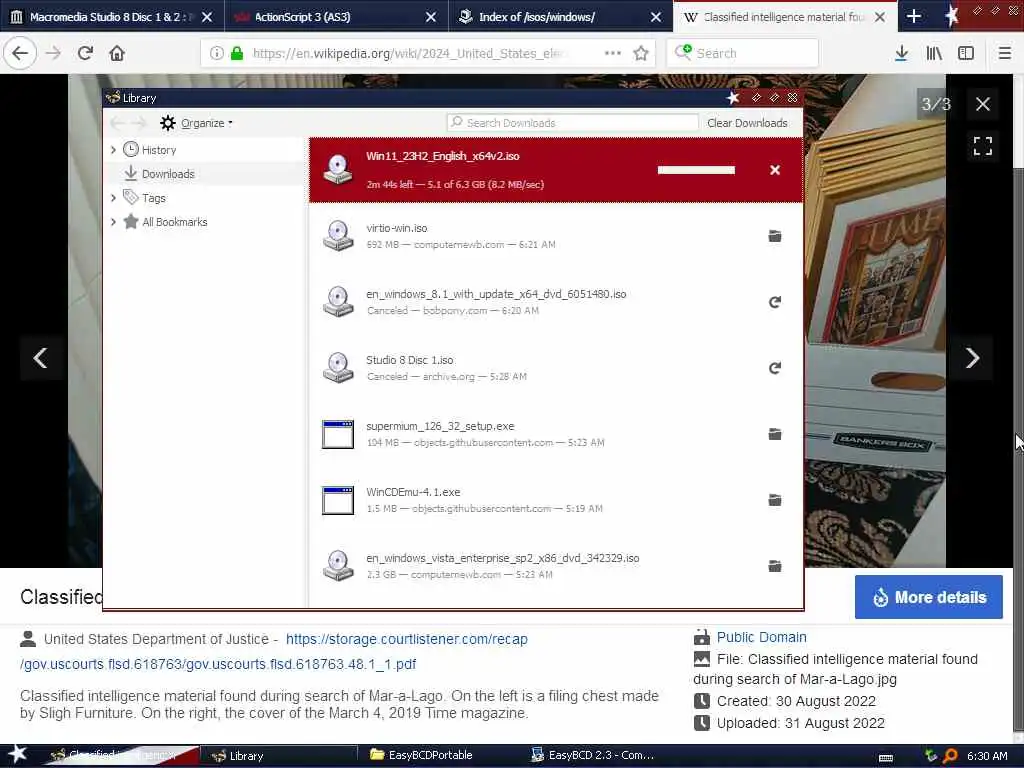This screenshot has width=1024, height=768.
Task: Select the virtio-win.iso download entry
Action: click(556, 236)
